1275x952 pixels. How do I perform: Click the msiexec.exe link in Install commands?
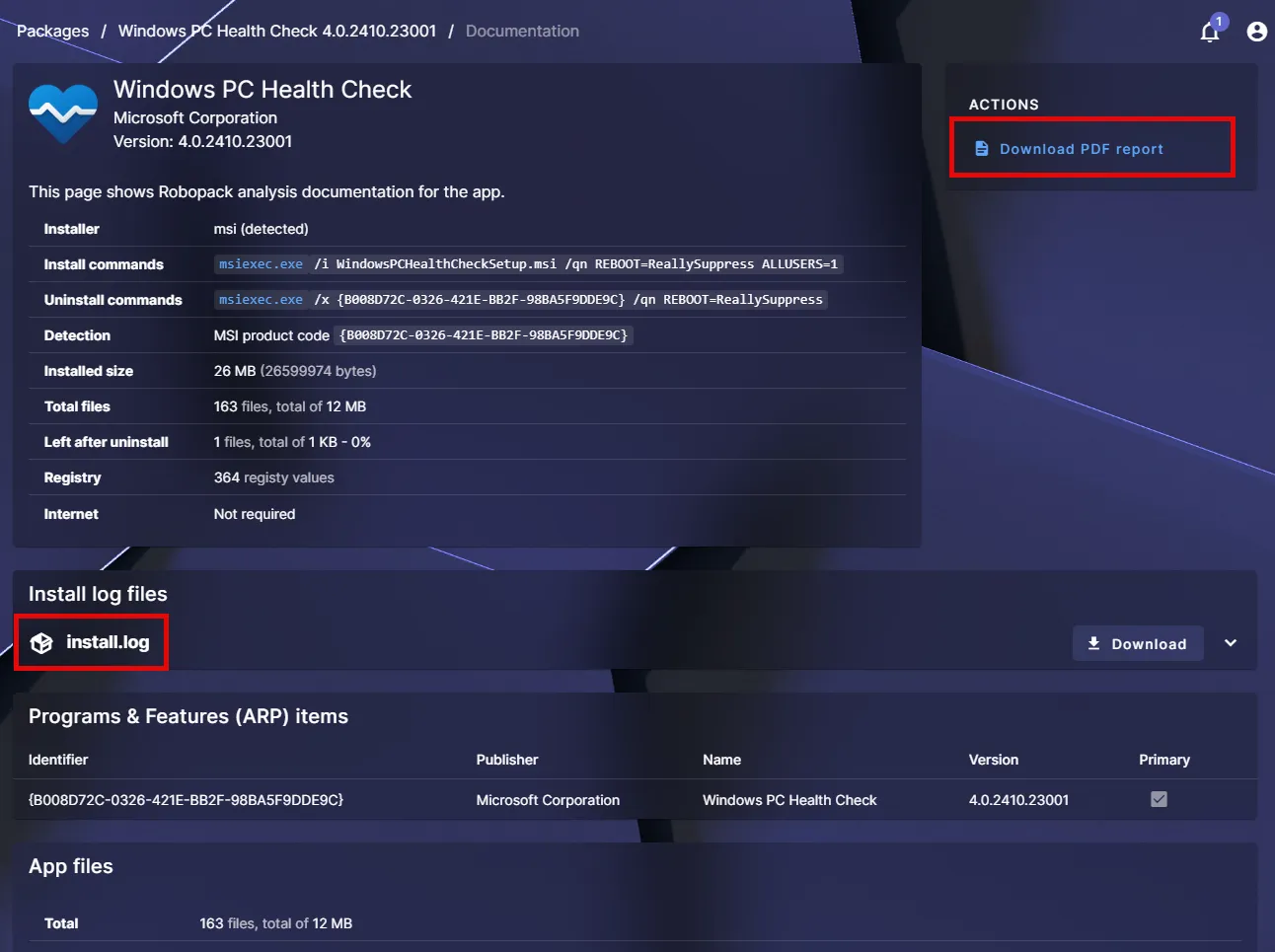point(261,263)
